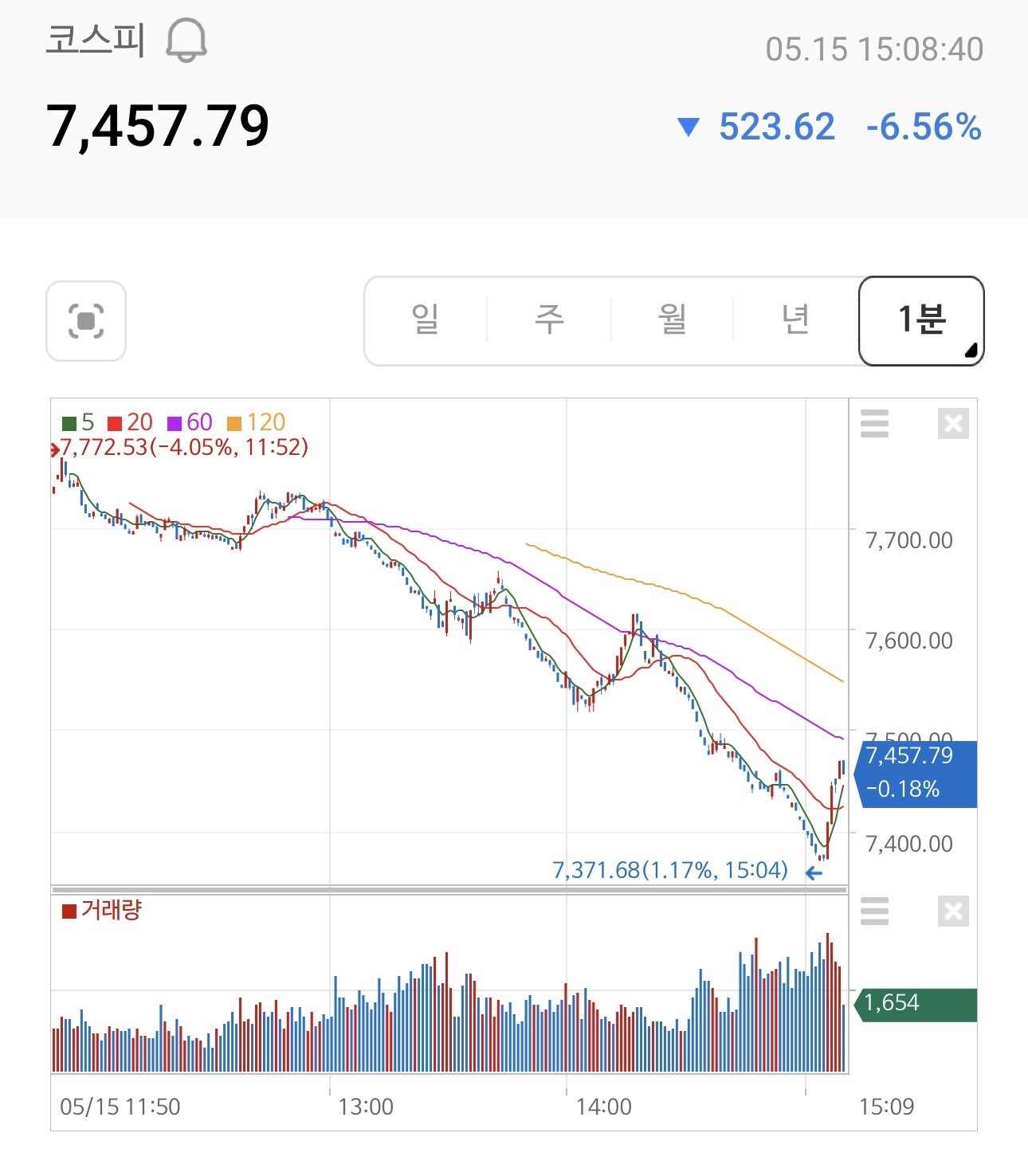The image size is (1028, 1176).
Task: Click the 거래량 volume legend label
Action: coord(111,910)
